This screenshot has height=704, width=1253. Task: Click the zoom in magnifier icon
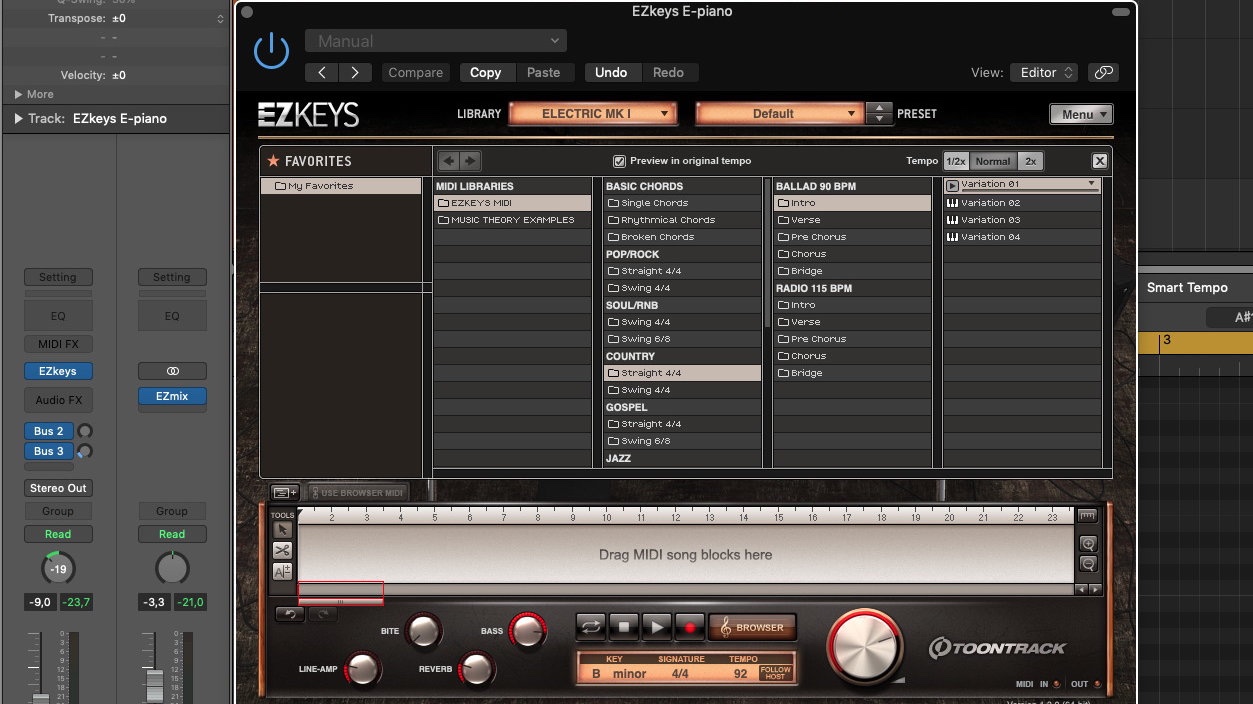(x=1088, y=543)
